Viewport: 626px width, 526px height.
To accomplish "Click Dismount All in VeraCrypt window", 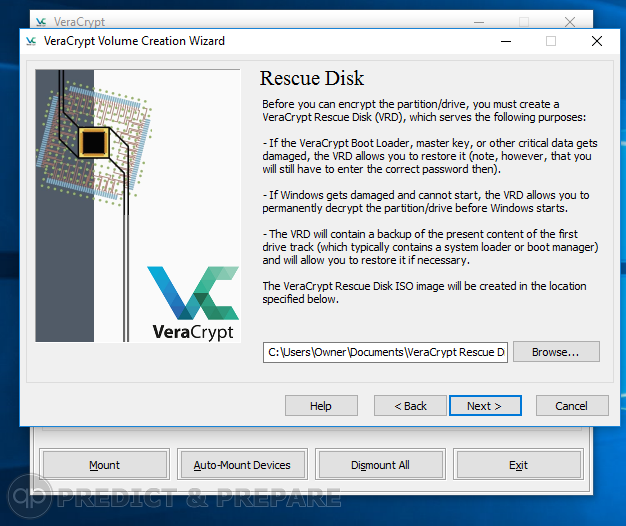I will [380, 465].
